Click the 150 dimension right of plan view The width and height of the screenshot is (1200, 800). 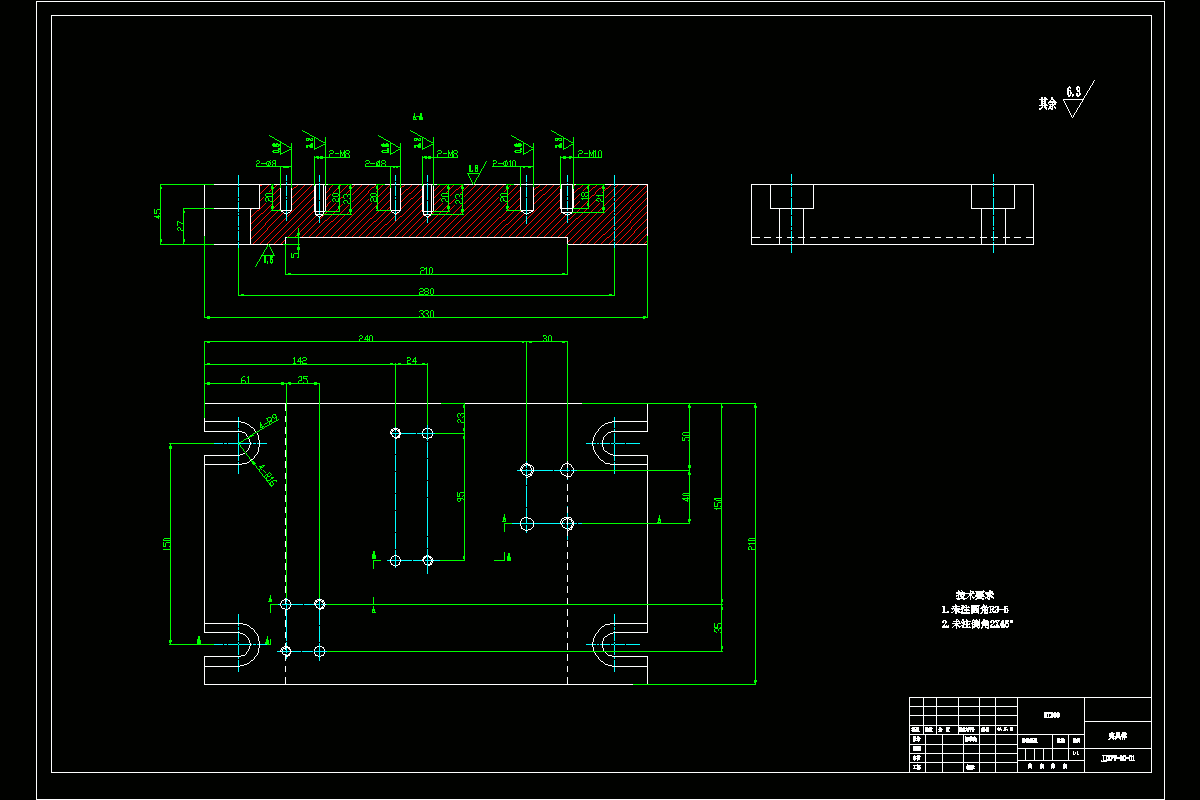coord(718,504)
